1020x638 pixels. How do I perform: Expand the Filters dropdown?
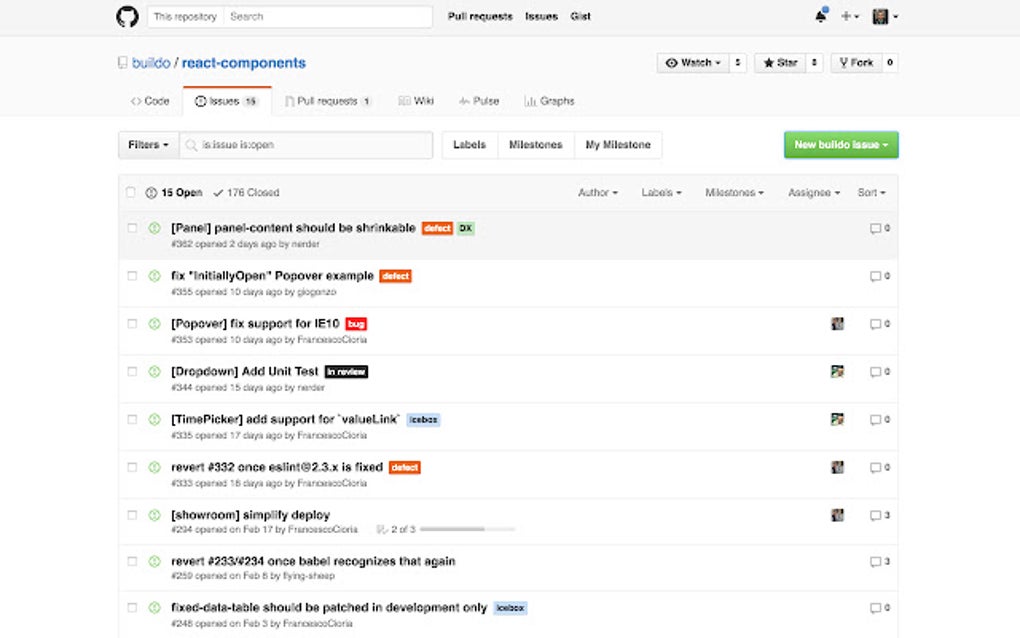146,144
